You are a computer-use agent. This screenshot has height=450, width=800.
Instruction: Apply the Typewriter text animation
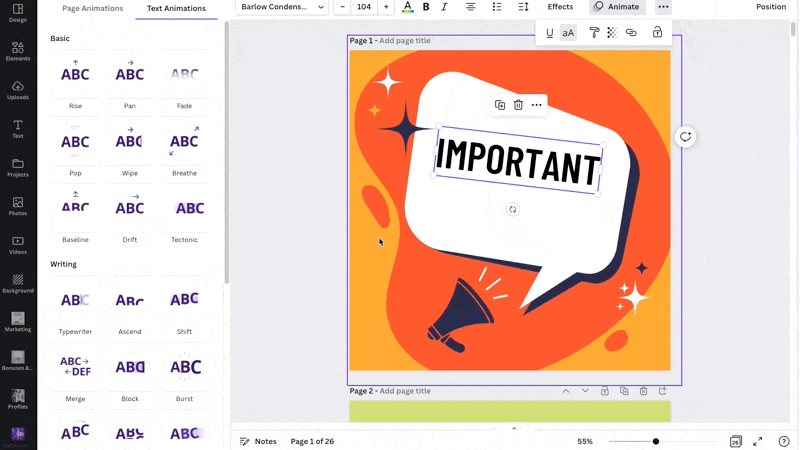point(76,306)
